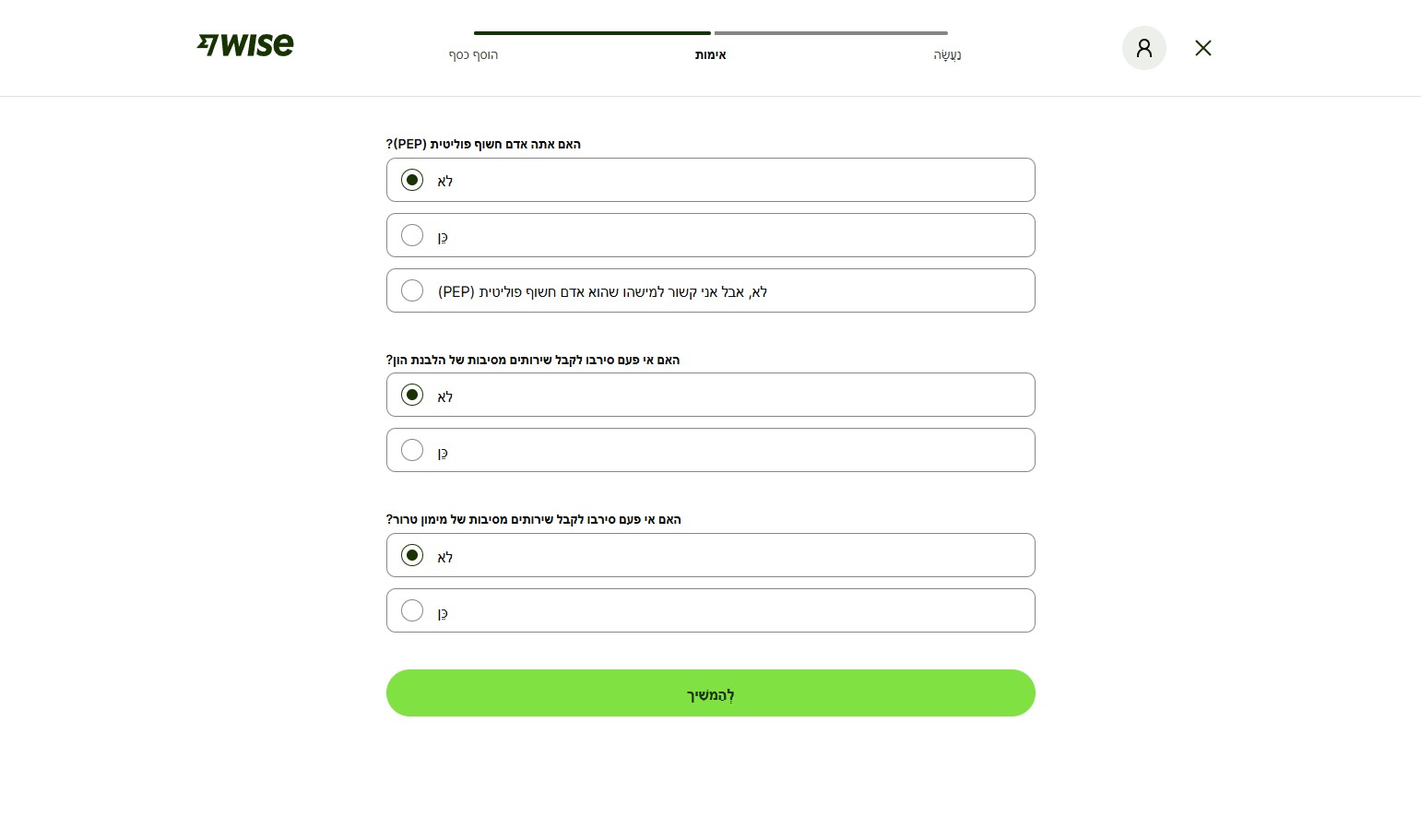Click the Wise flag emblem in the logo

coord(207,44)
